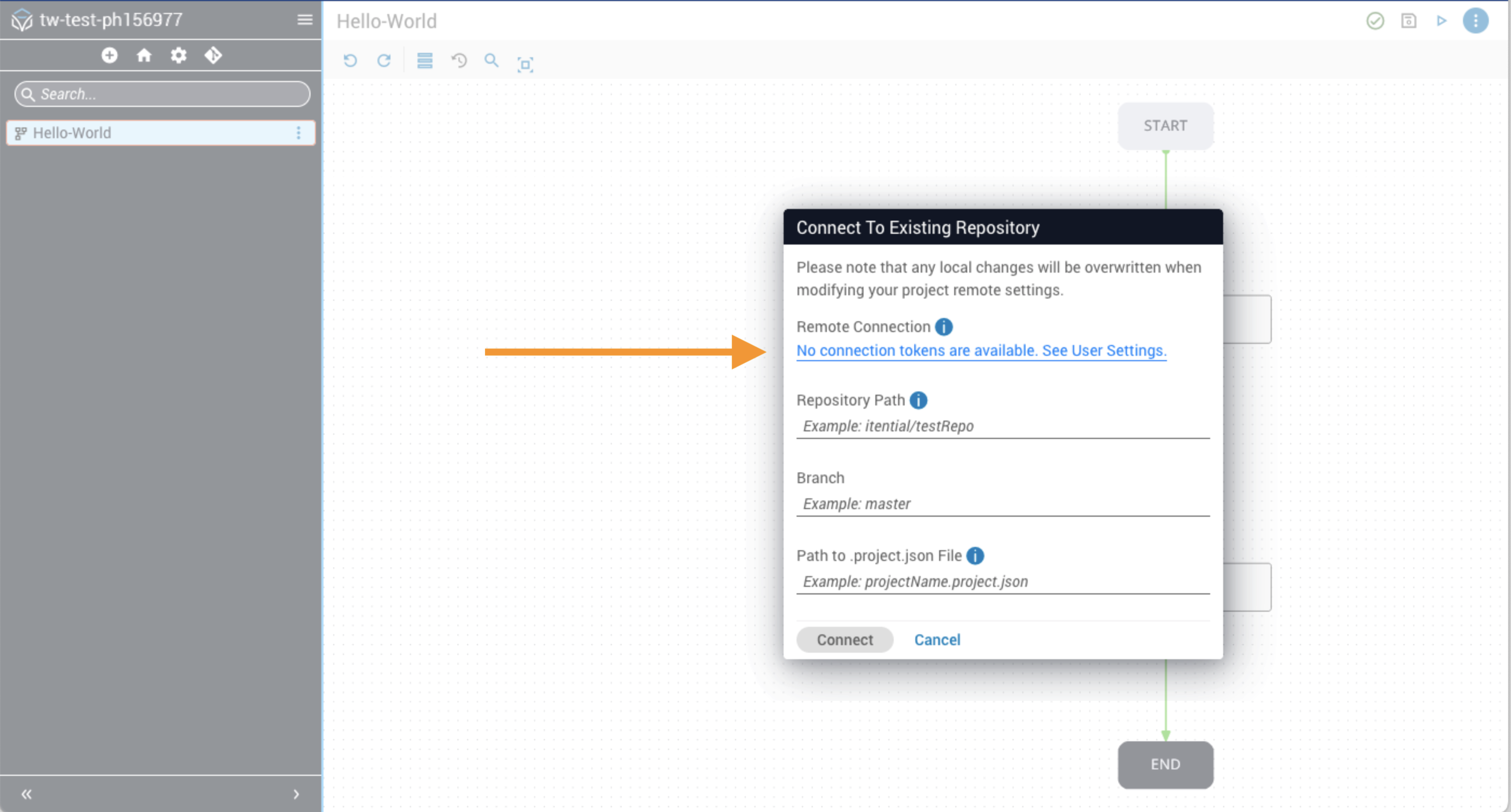Click the Git repository icon in sidebar

[213, 55]
